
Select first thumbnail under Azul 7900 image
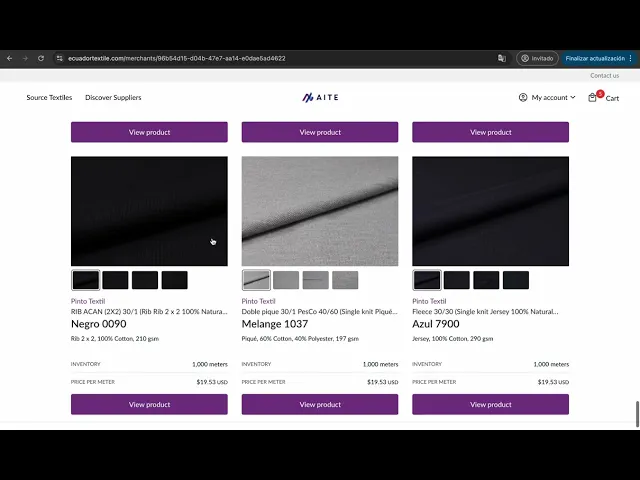pyautogui.click(x=427, y=280)
